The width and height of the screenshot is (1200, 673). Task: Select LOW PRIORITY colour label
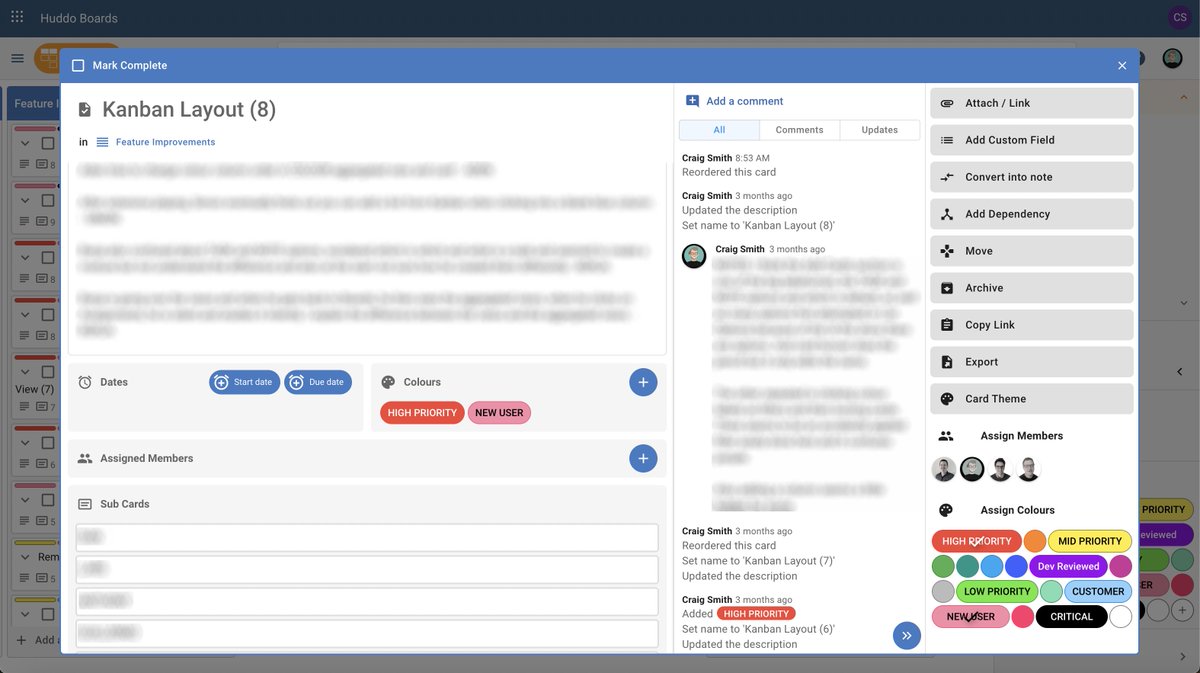pyautogui.click(x=997, y=591)
